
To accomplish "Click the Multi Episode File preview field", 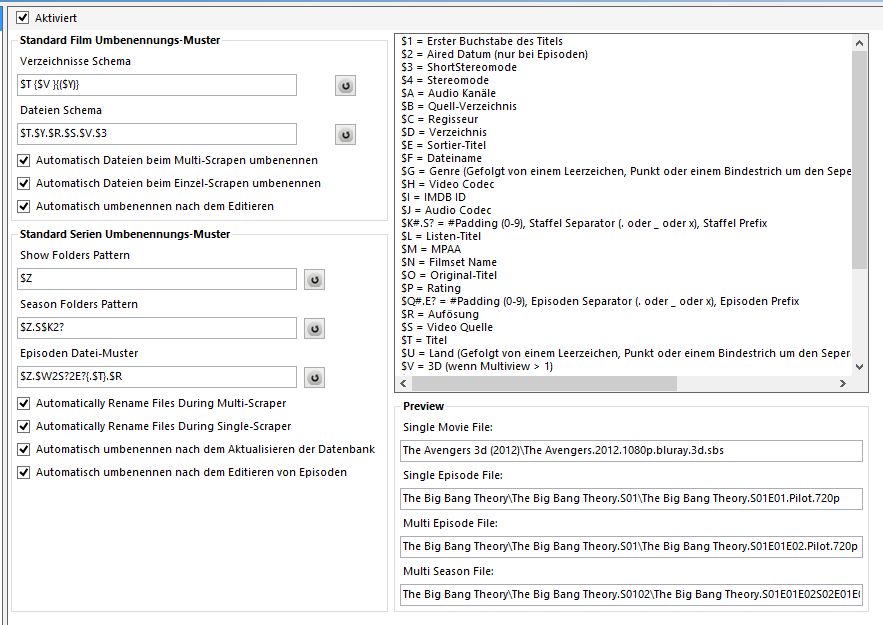I will click(631, 546).
